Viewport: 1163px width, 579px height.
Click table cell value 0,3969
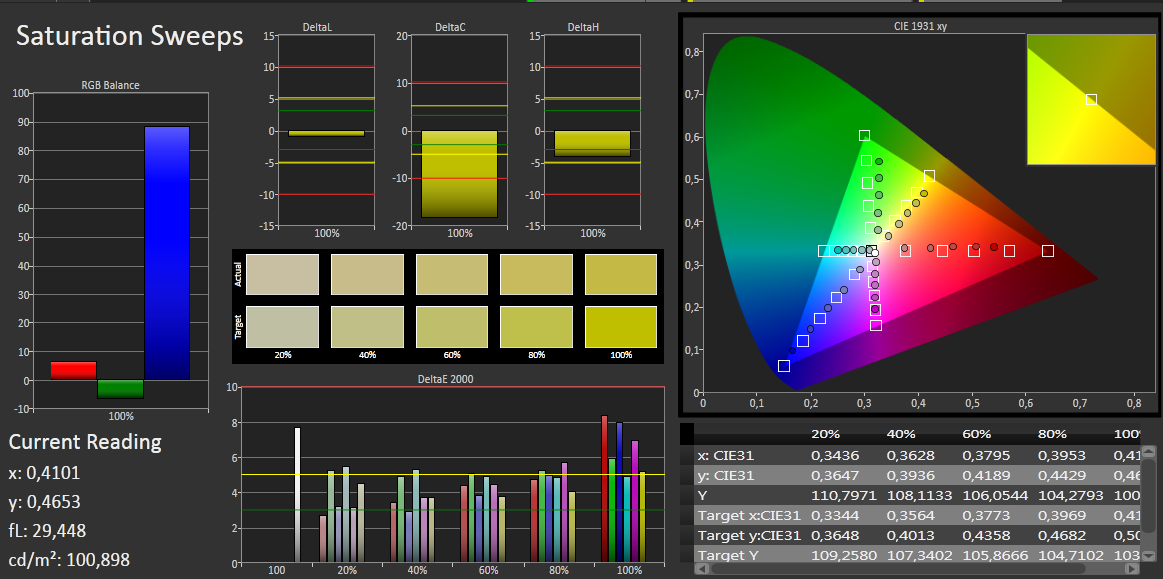click(x=1062, y=515)
